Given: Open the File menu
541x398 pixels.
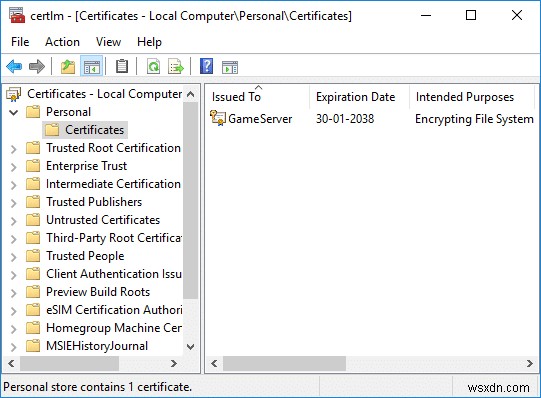Looking at the screenshot, I should [x=20, y=42].
